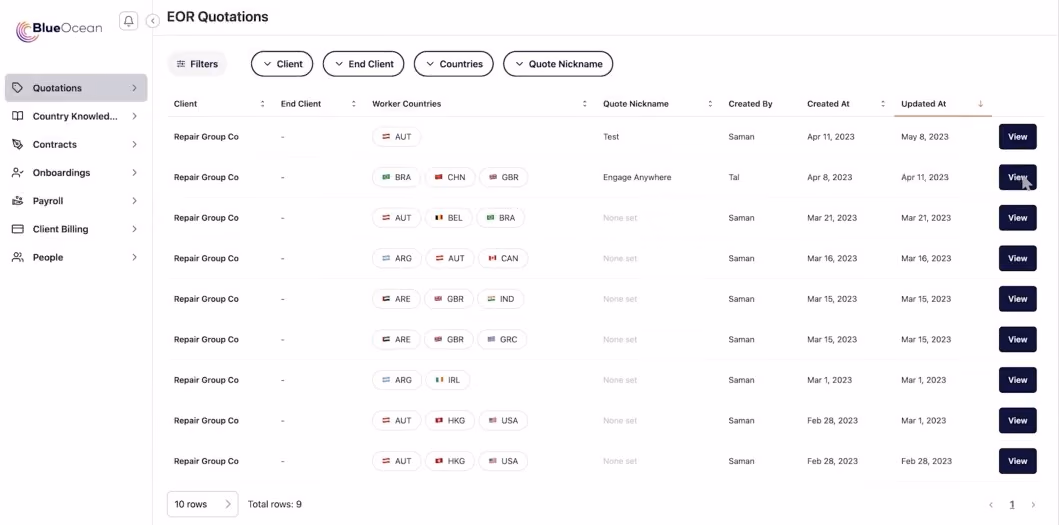Screen dimensions: 1059x525
Task: Click the IRL country chip
Action: pos(448,380)
